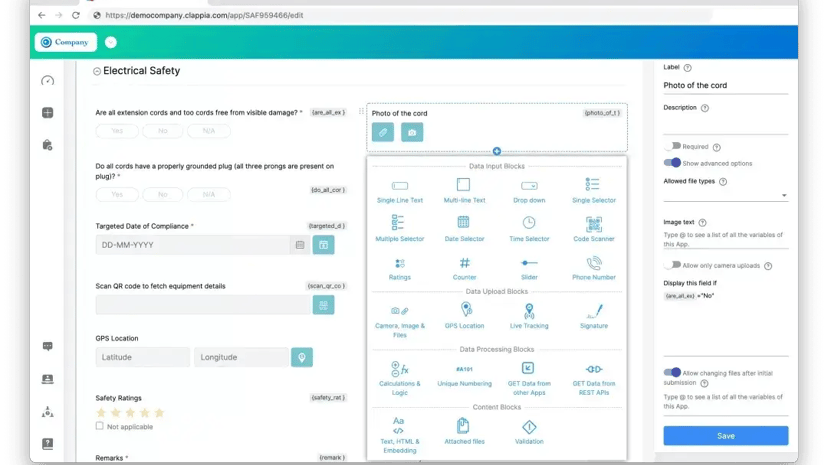Add a Multiple Selector block
The image size is (828, 465).
click(x=400, y=229)
